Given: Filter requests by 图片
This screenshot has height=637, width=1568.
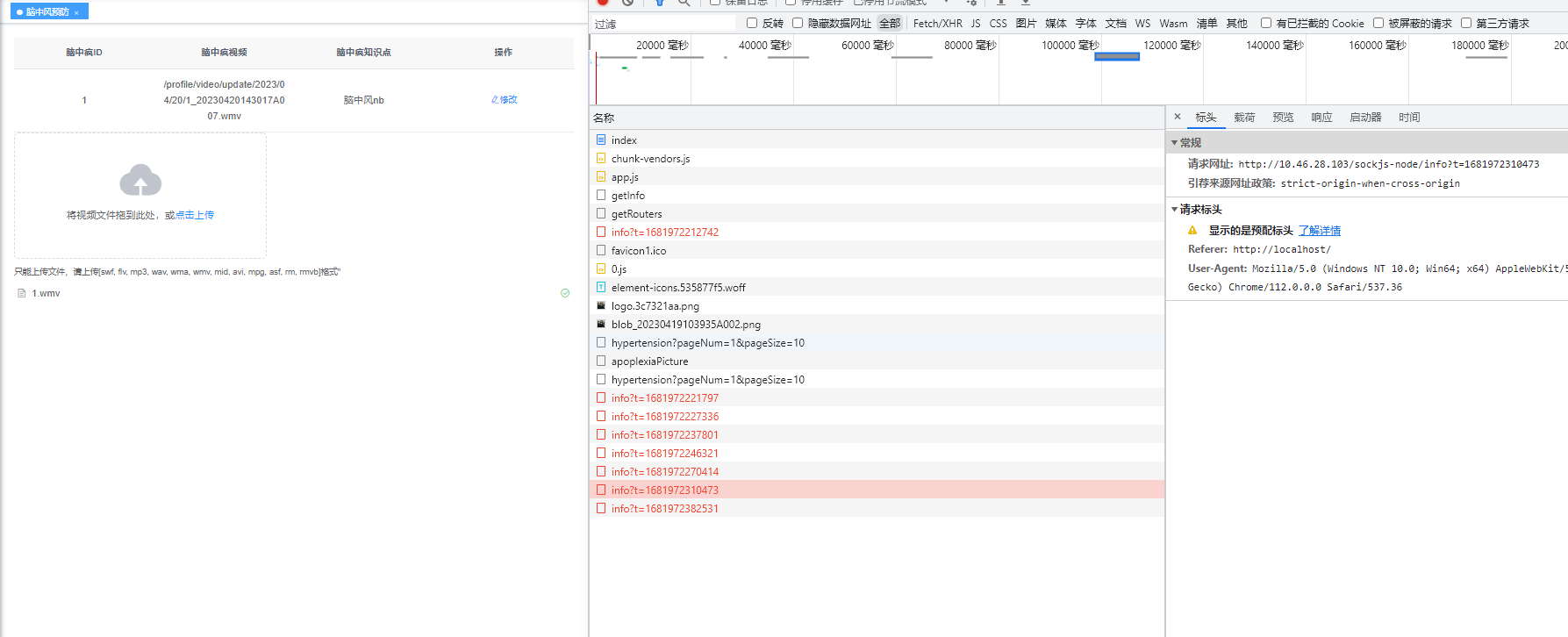Looking at the screenshot, I should coord(1026,24).
